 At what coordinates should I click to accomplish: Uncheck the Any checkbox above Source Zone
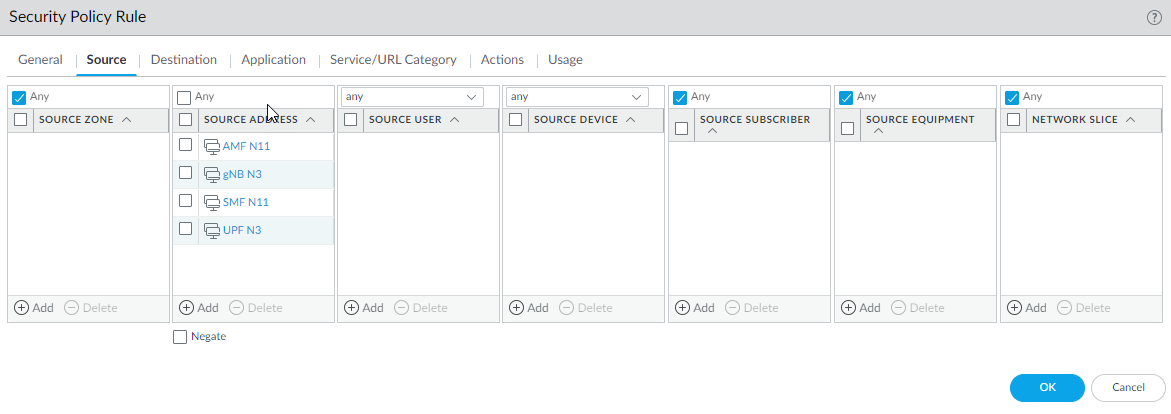tap(19, 97)
